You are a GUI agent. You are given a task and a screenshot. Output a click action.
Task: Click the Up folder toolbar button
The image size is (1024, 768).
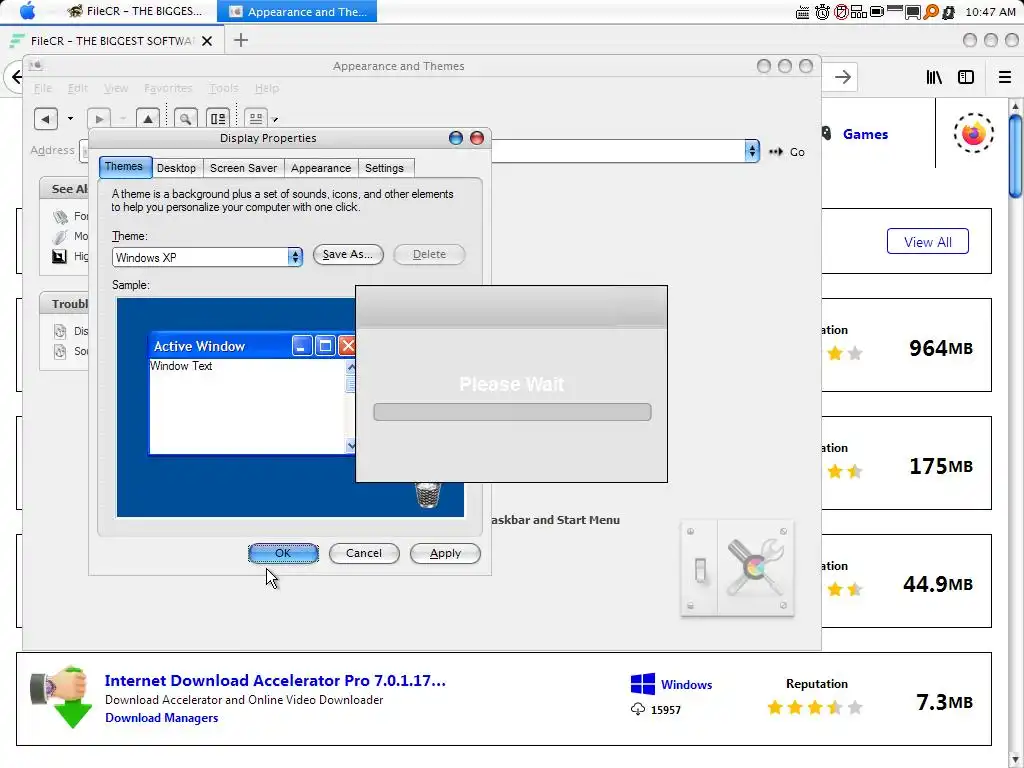tap(148, 119)
